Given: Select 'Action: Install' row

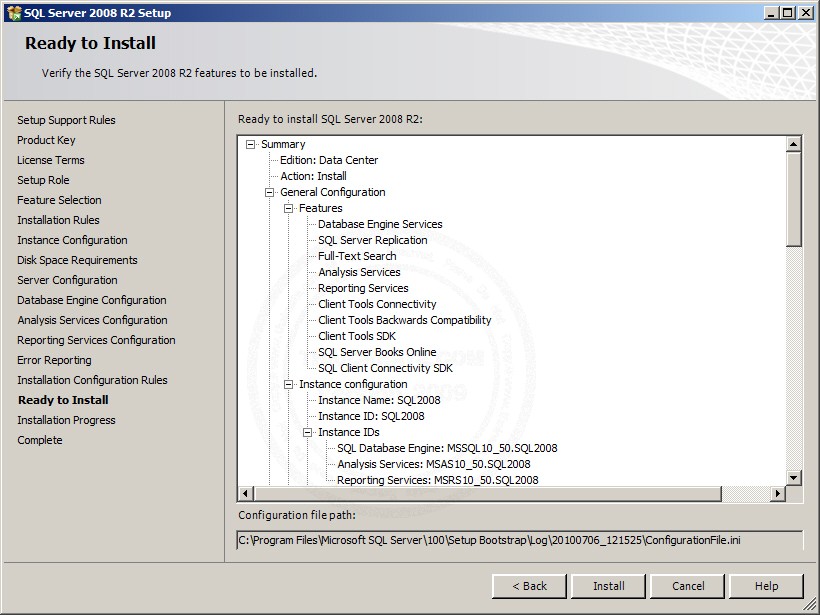Looking at the screenshot, I should tap(313, 176).
